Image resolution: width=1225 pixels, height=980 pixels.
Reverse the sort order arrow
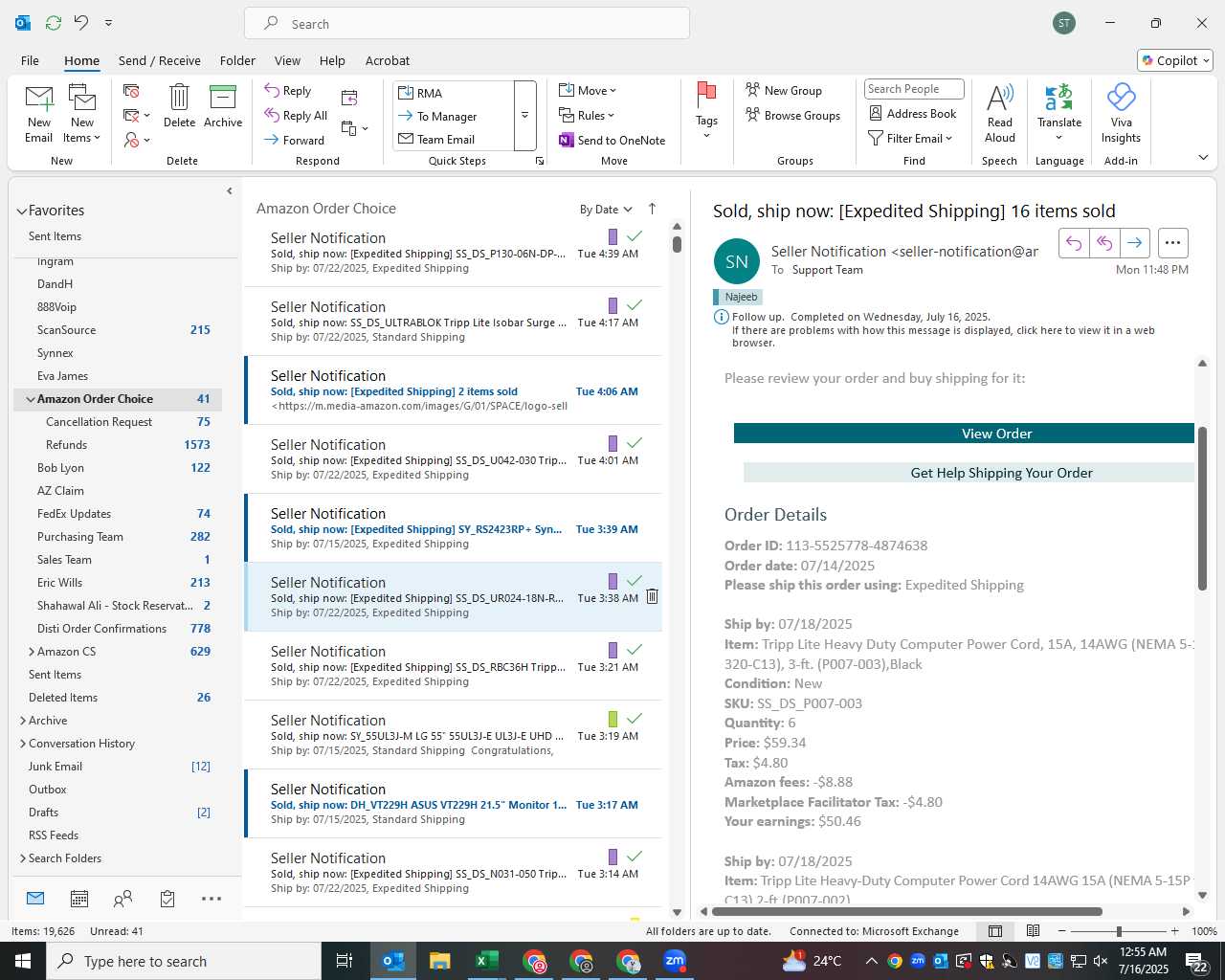click(x=653, y=209)
